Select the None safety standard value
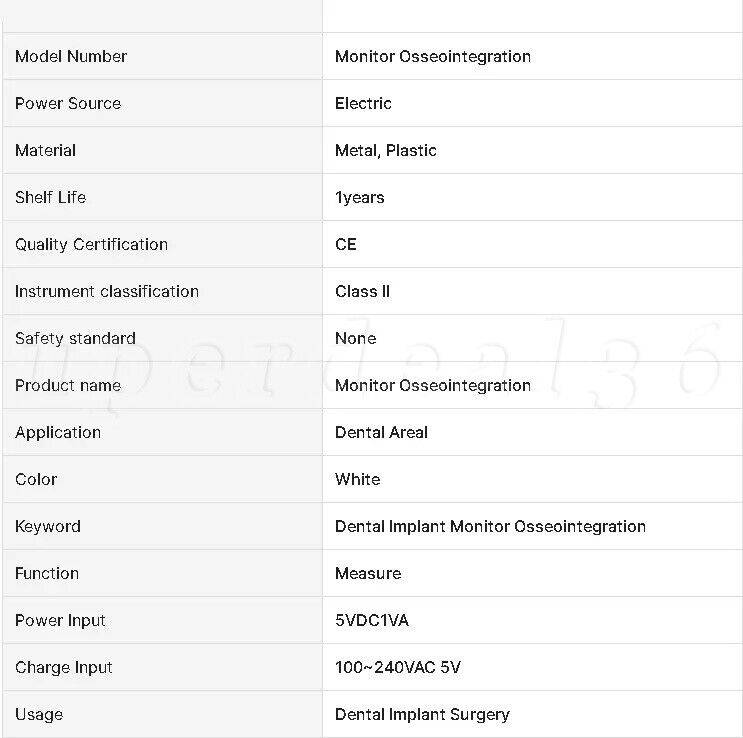The width and height of the screenshot is (743, 738). (355, 338)
